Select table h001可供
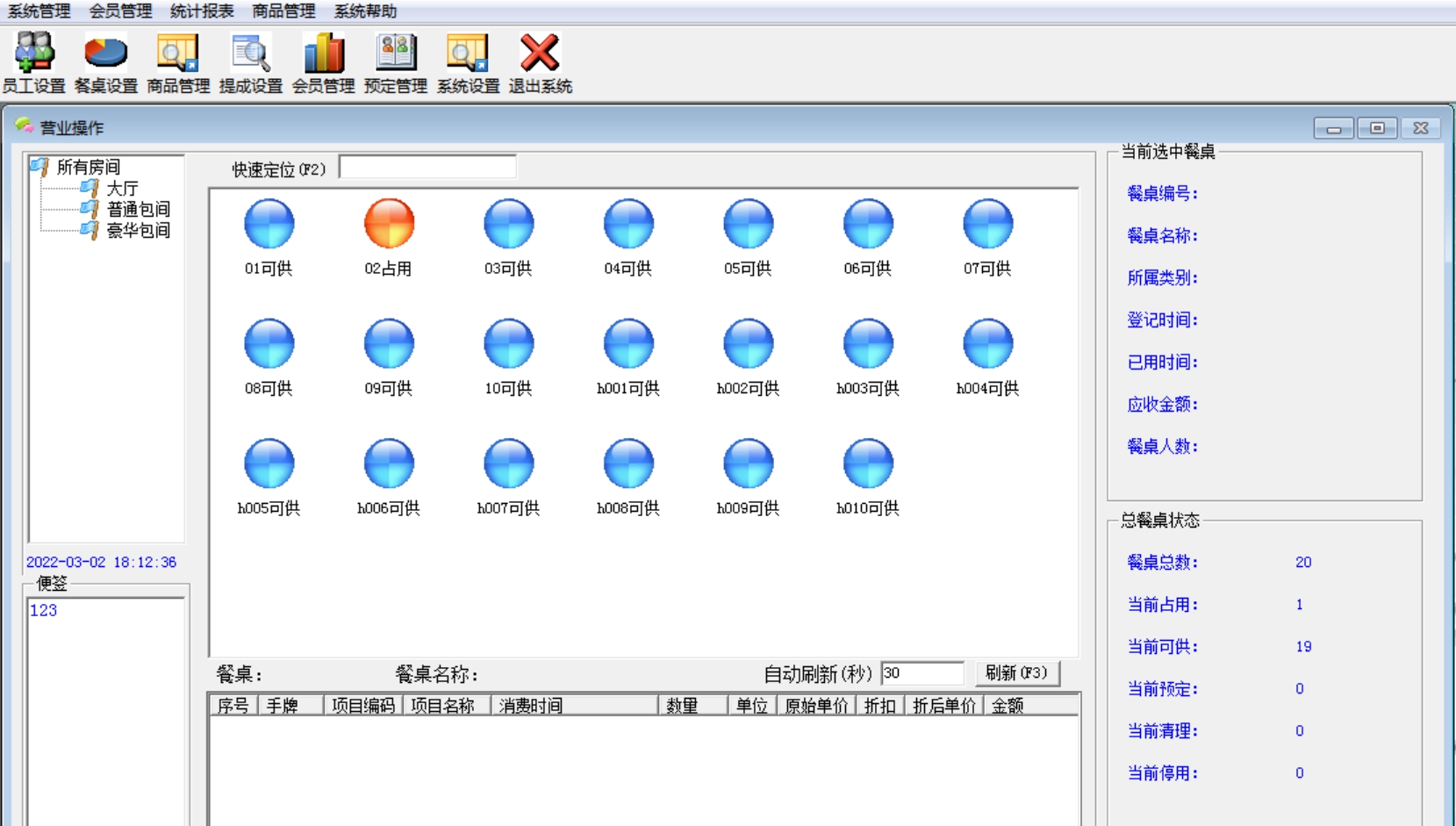 click(628, 342)
